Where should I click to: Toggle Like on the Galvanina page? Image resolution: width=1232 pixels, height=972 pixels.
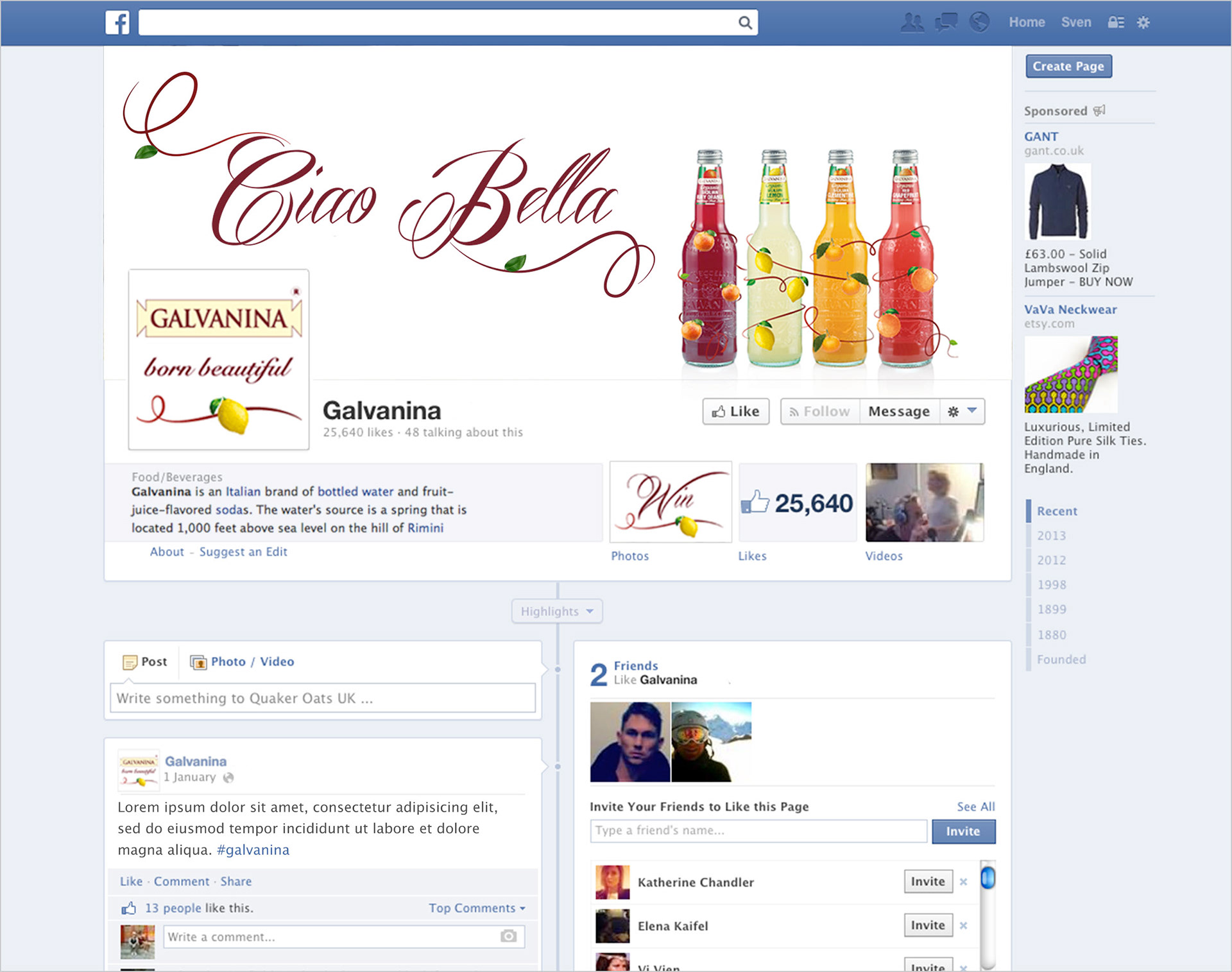tap(735, 411)
